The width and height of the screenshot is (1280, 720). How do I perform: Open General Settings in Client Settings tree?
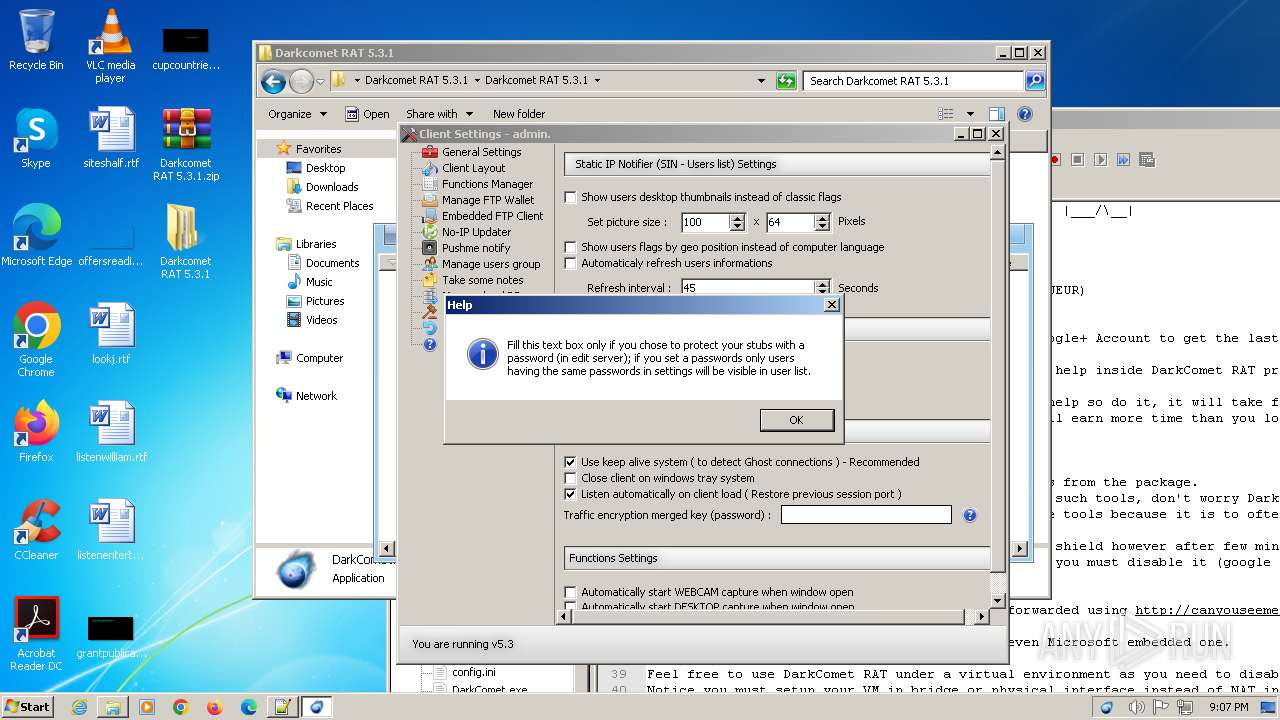click(481, 152)
